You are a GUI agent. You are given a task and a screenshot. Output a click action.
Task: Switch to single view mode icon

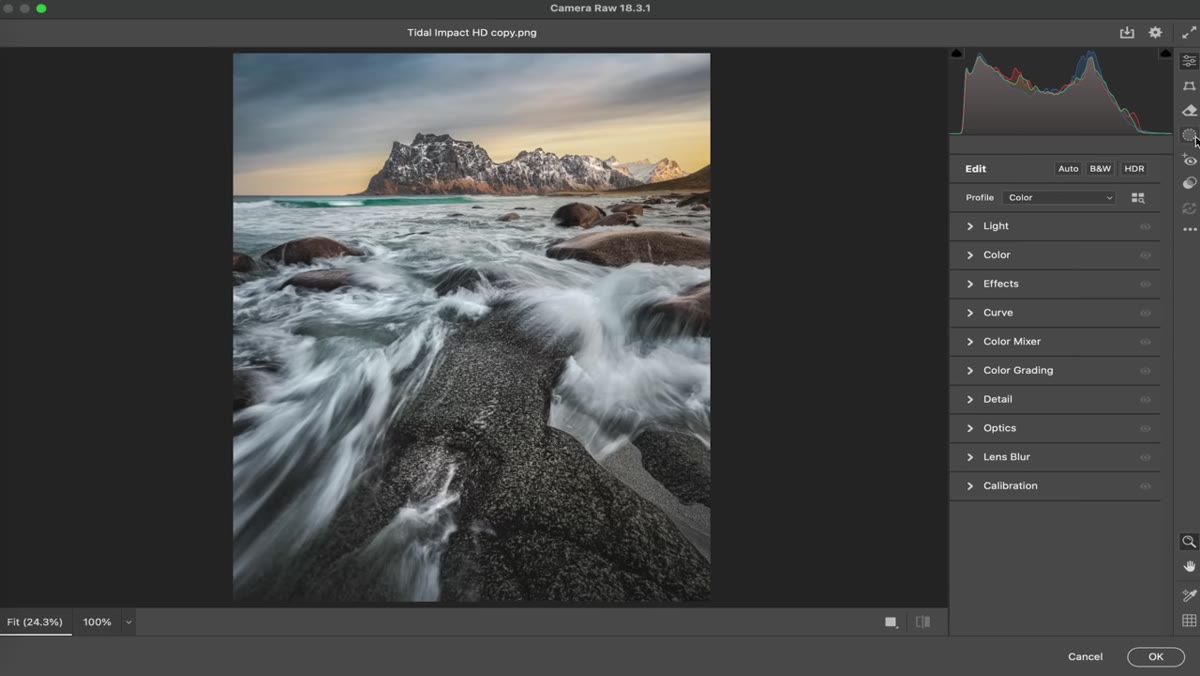click(891, 622)
